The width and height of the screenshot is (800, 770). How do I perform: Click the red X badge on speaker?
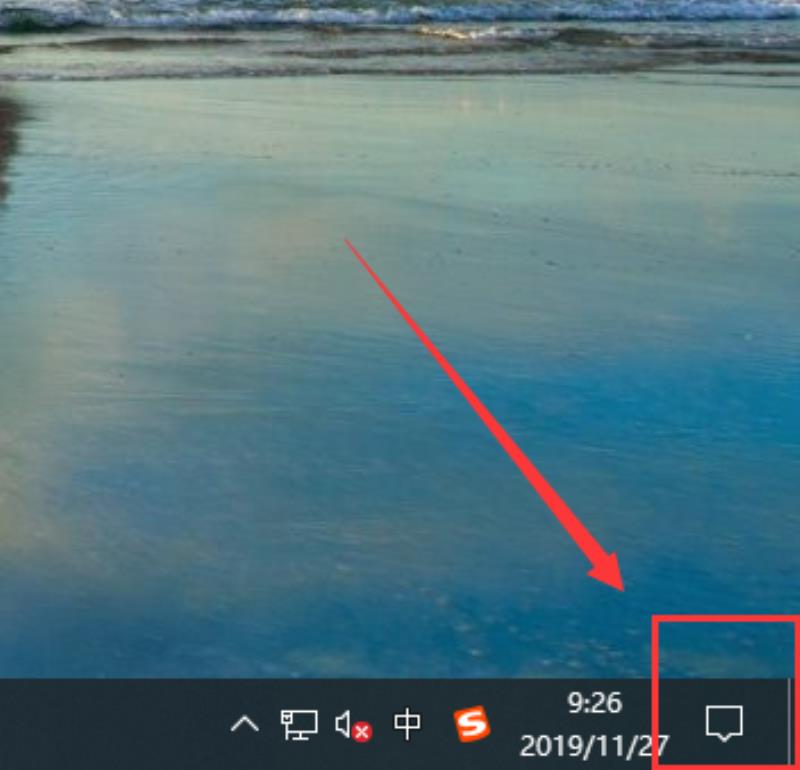(x=362, y=732)
